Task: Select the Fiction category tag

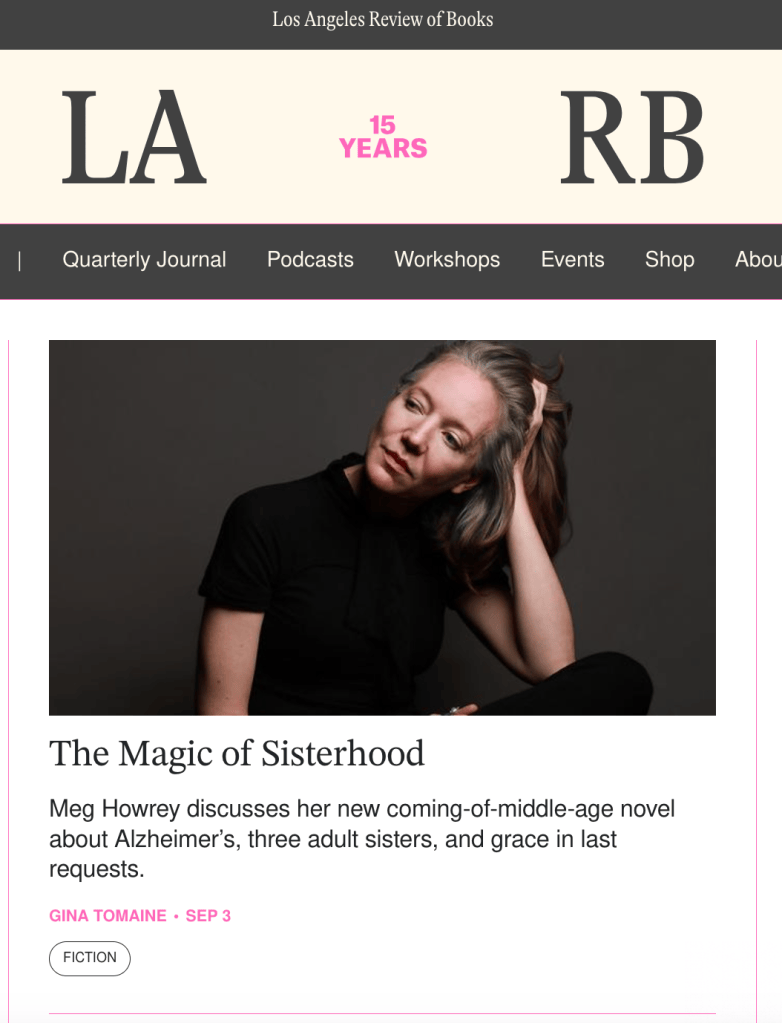Action: coord(90,958)
